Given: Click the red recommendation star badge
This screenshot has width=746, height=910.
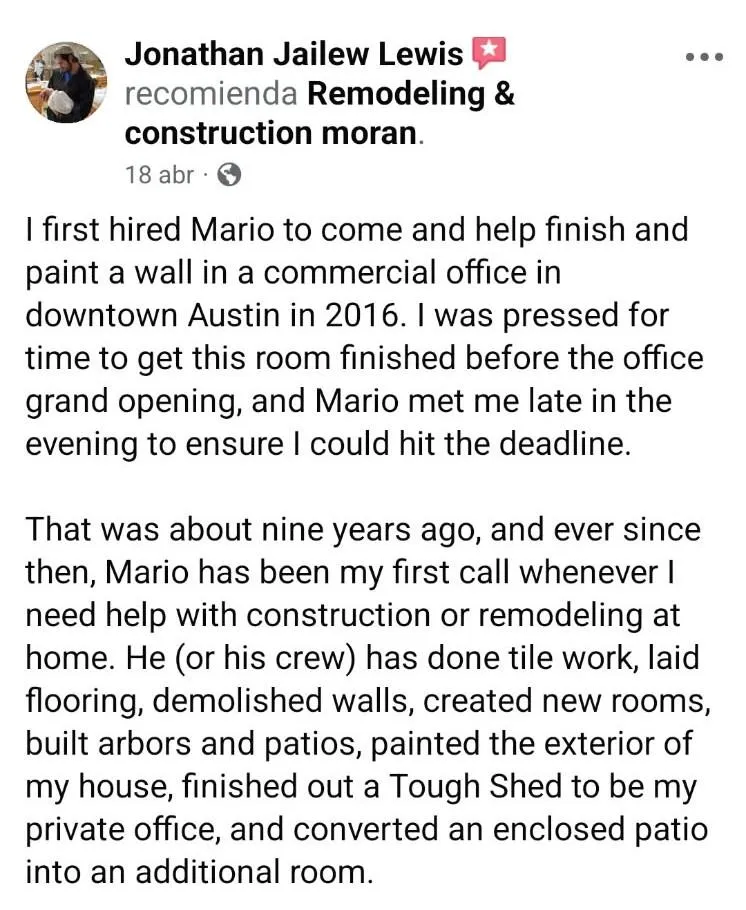Looking at the screenshot, I should (489, 52).
